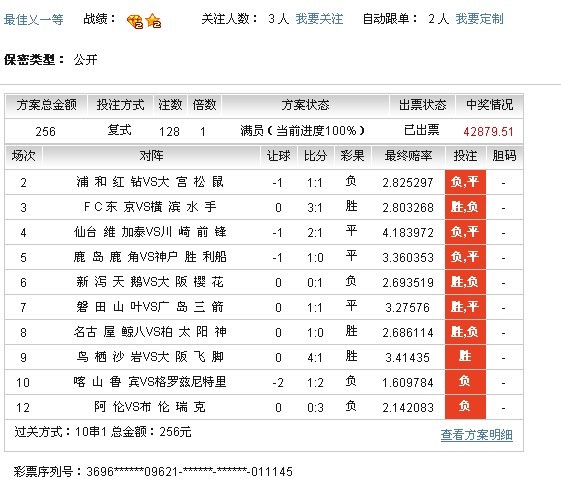This screenshot has width=561, height=493.
Task: Open 查看方案明细 plan details link
Action: 477,435
